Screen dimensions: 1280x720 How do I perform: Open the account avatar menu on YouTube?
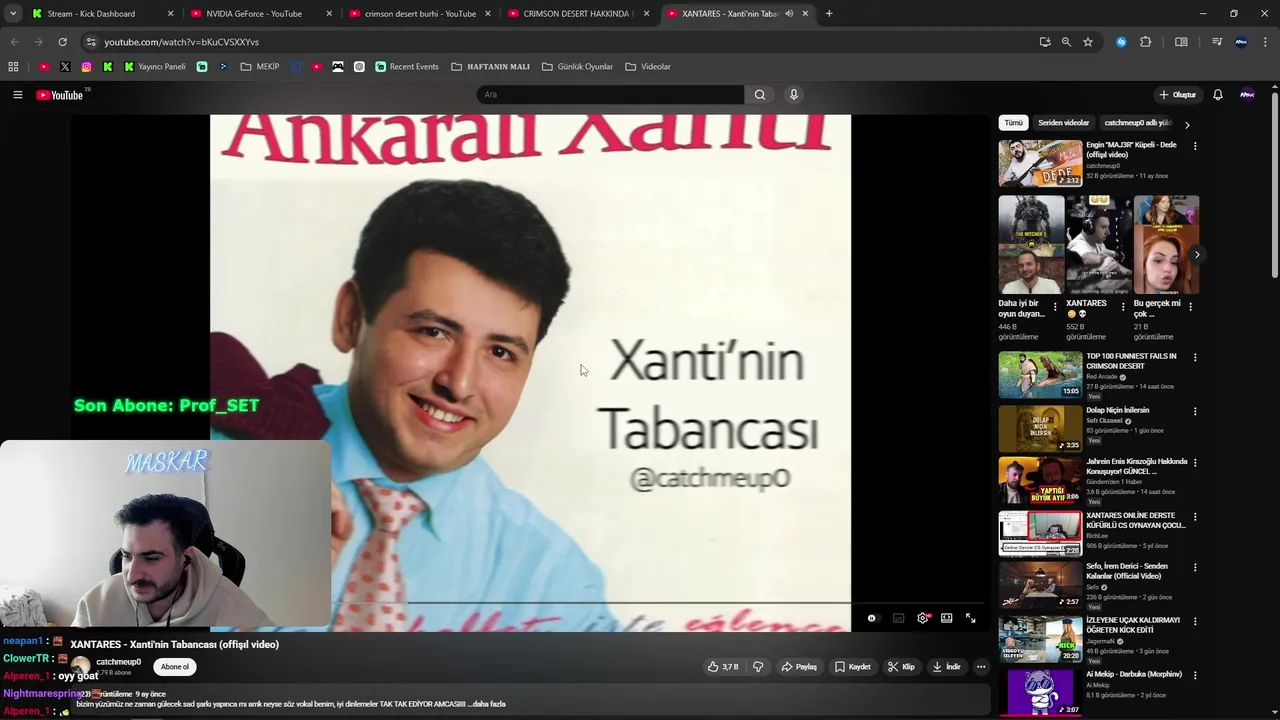pyautogui.click(x=1247, y=95)
